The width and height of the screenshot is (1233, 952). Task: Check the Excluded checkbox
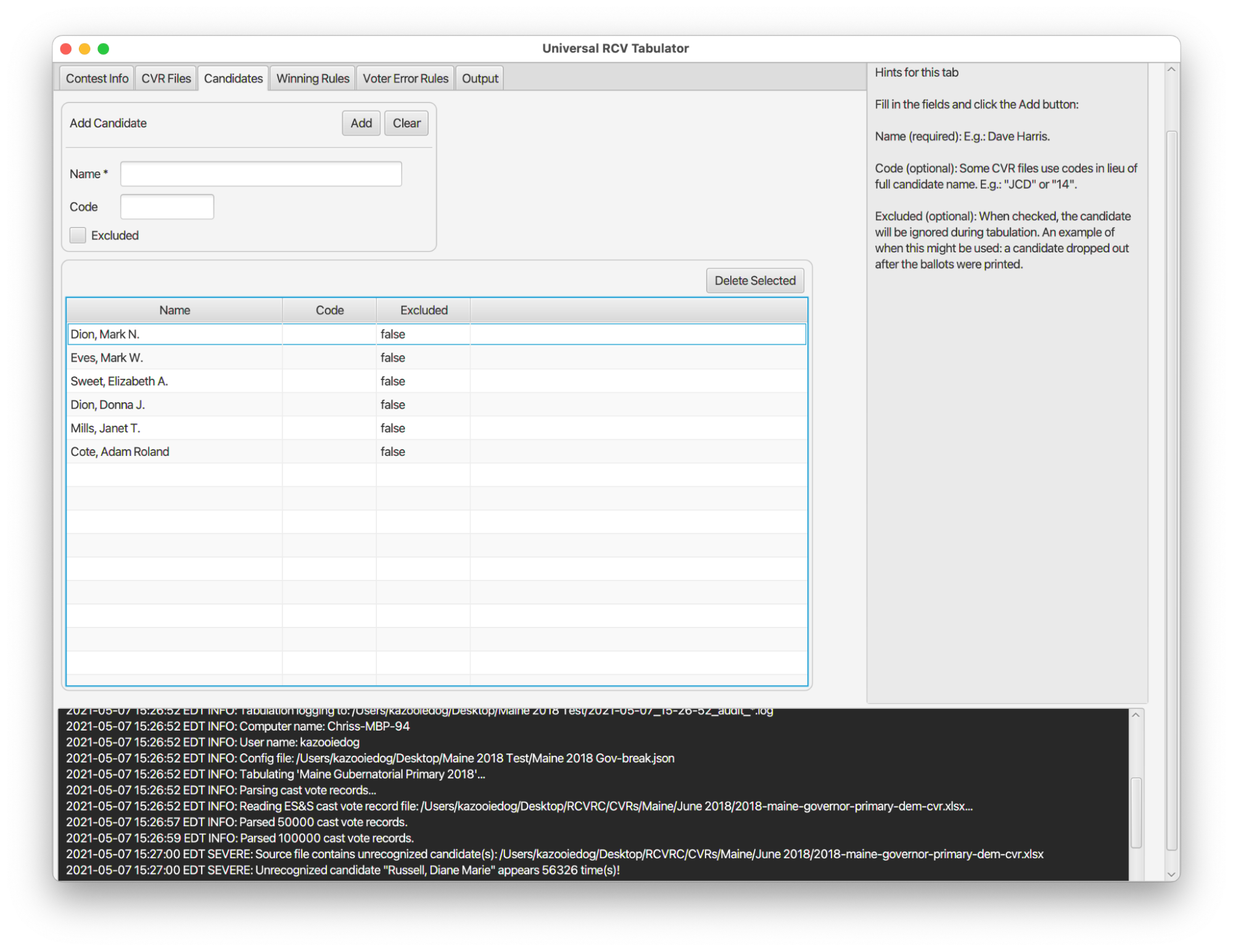78,235
